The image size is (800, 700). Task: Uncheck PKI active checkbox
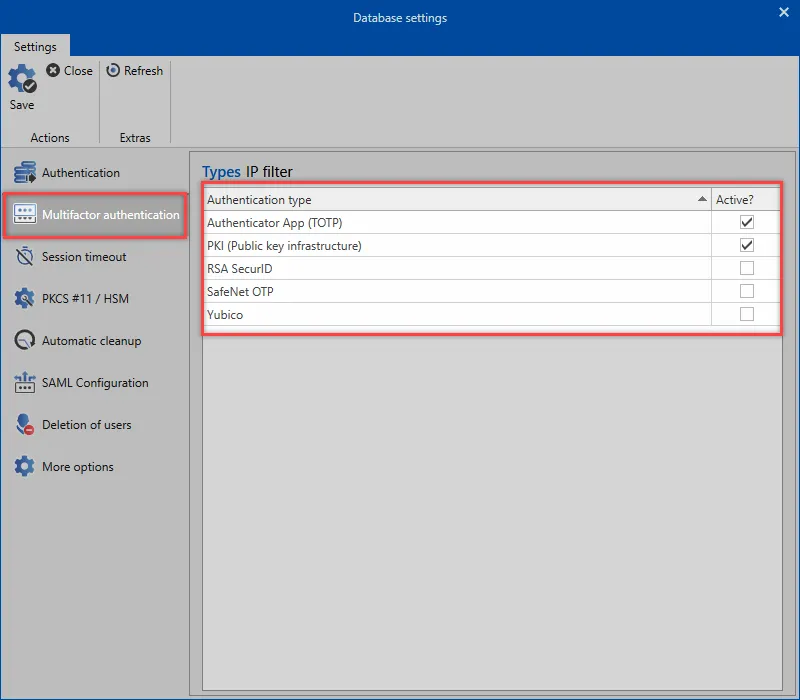[746, 245]
